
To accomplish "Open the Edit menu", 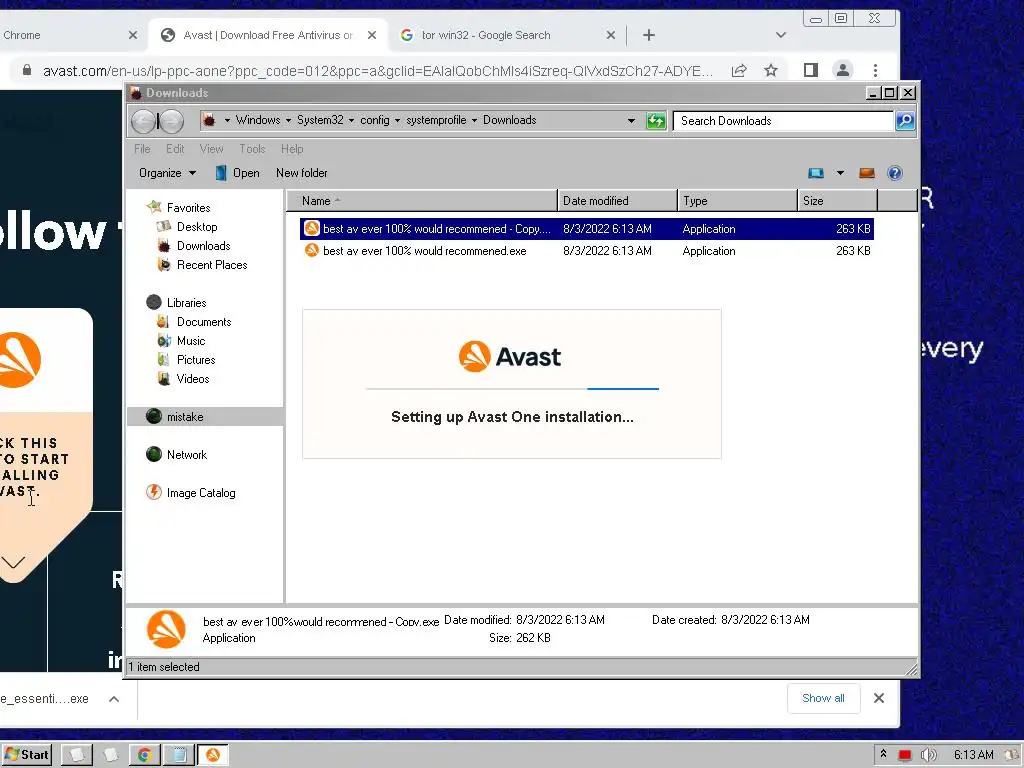I will 175,149.
